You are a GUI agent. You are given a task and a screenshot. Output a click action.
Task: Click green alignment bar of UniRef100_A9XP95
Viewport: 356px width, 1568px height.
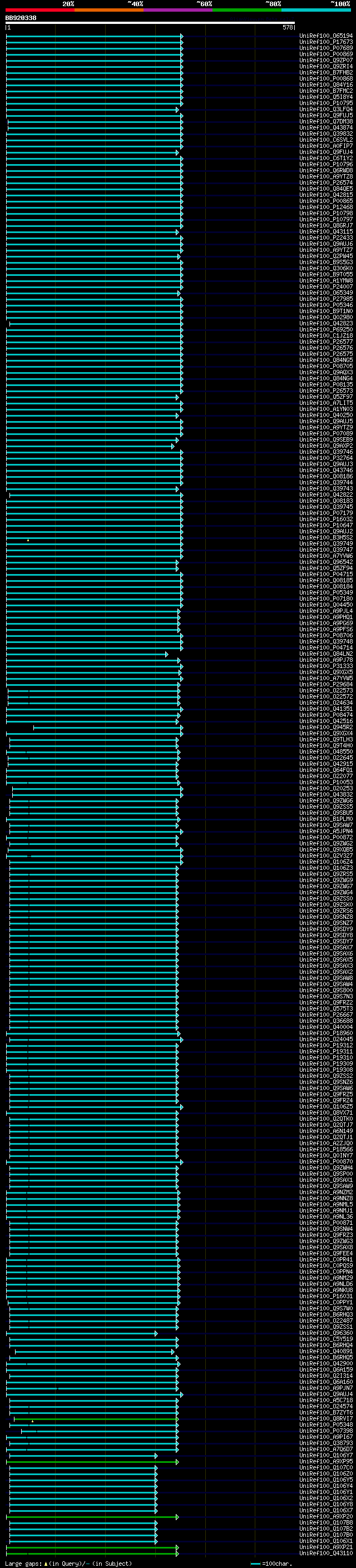coord(92,1461)
